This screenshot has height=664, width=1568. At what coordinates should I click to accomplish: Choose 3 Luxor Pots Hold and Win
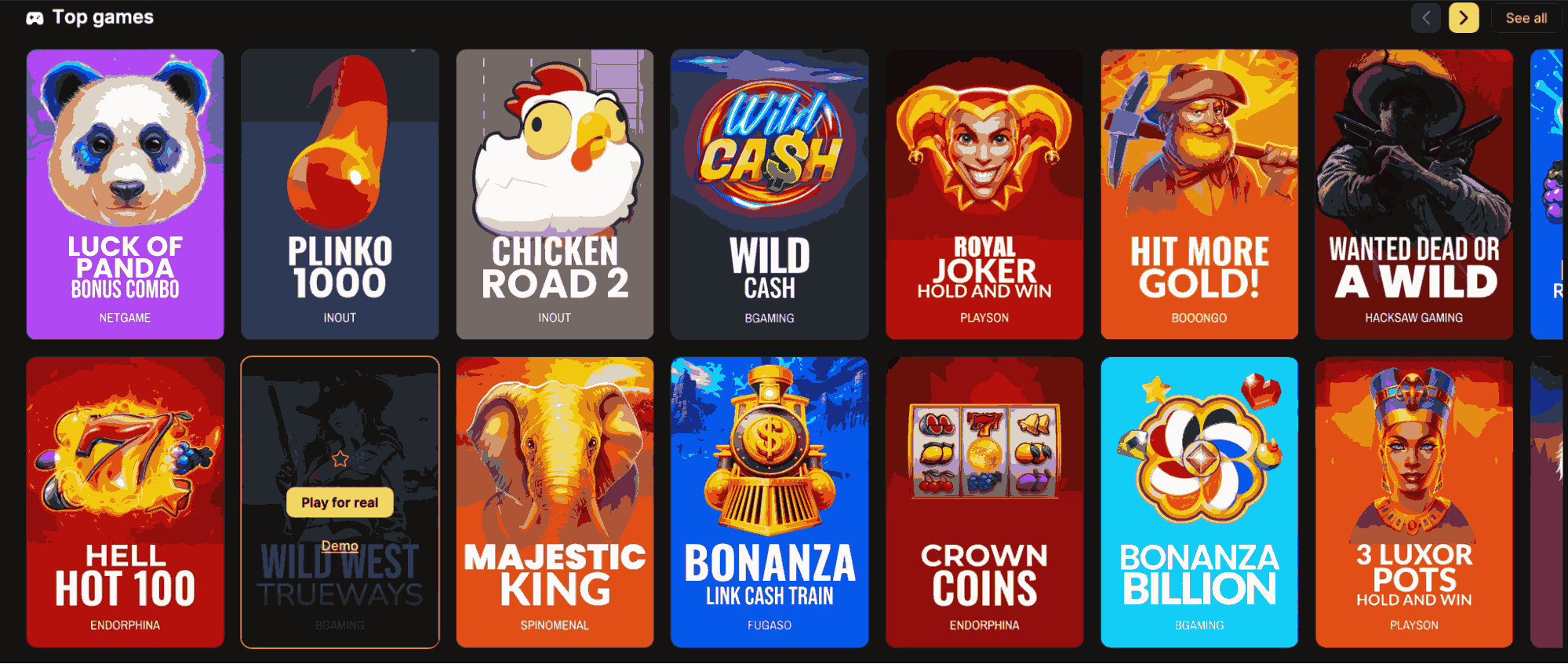click(x=1414, y=502)
